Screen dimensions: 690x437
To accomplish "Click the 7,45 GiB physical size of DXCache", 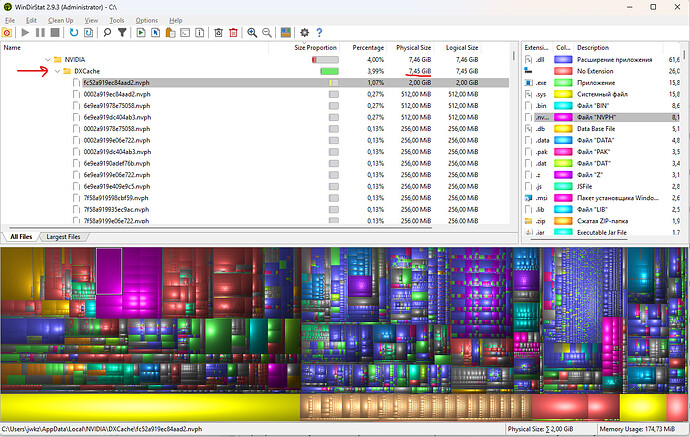I will (x=419, y=71).
